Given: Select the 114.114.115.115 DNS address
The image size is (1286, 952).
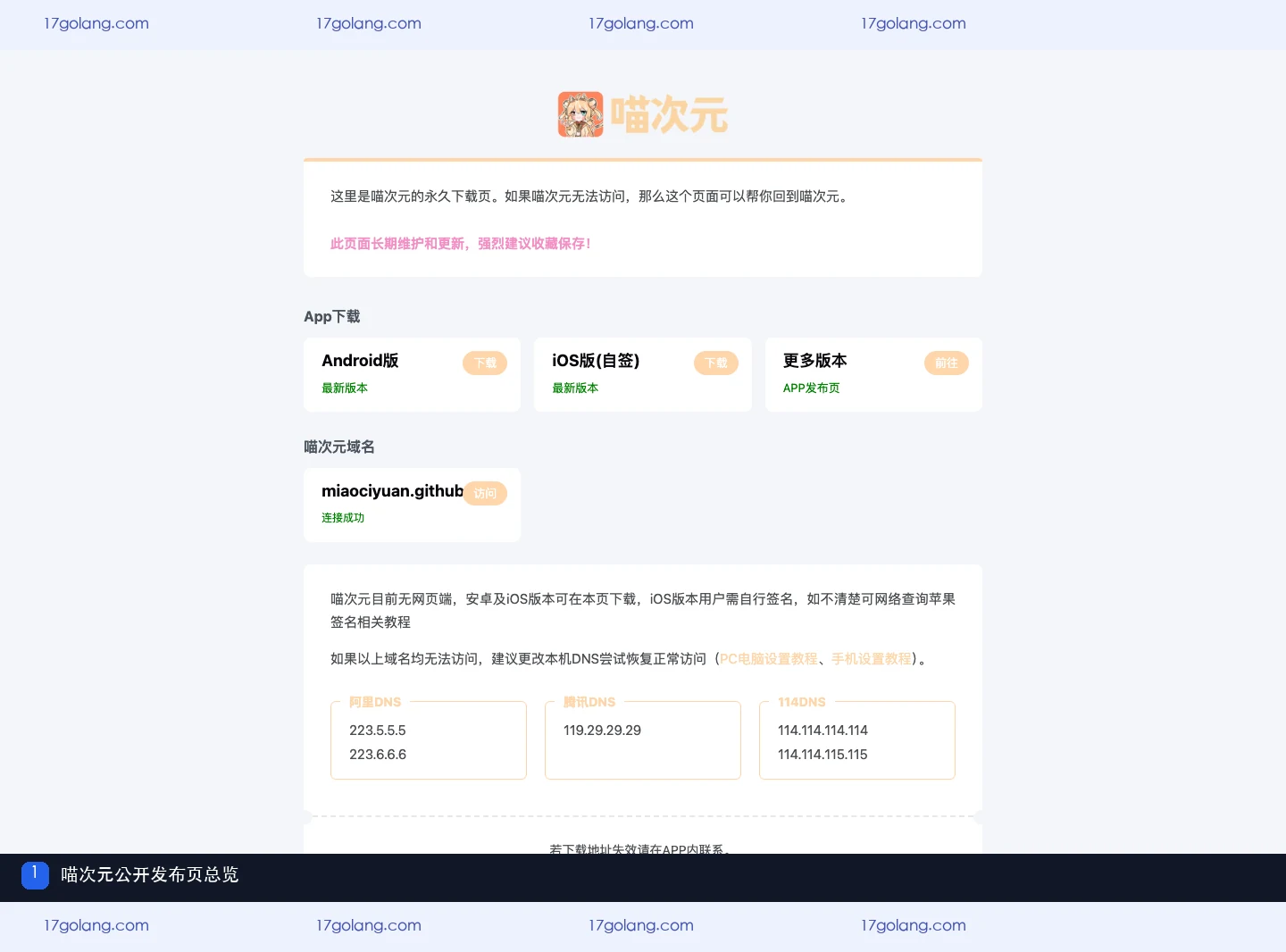Looking at the screenshot, I should (x=823, y=755).
